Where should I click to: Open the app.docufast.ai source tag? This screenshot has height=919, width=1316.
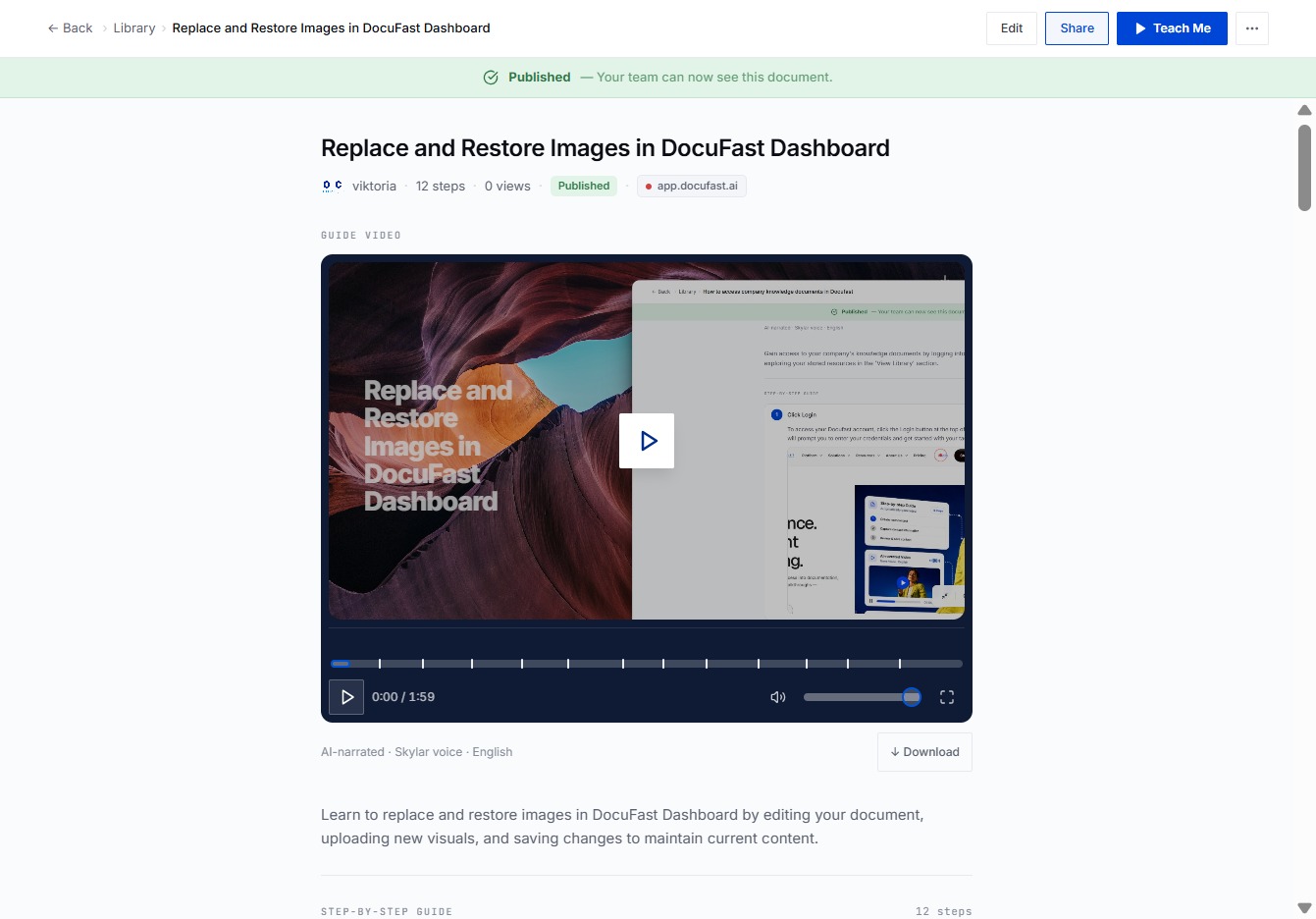(x=692, y=186)
